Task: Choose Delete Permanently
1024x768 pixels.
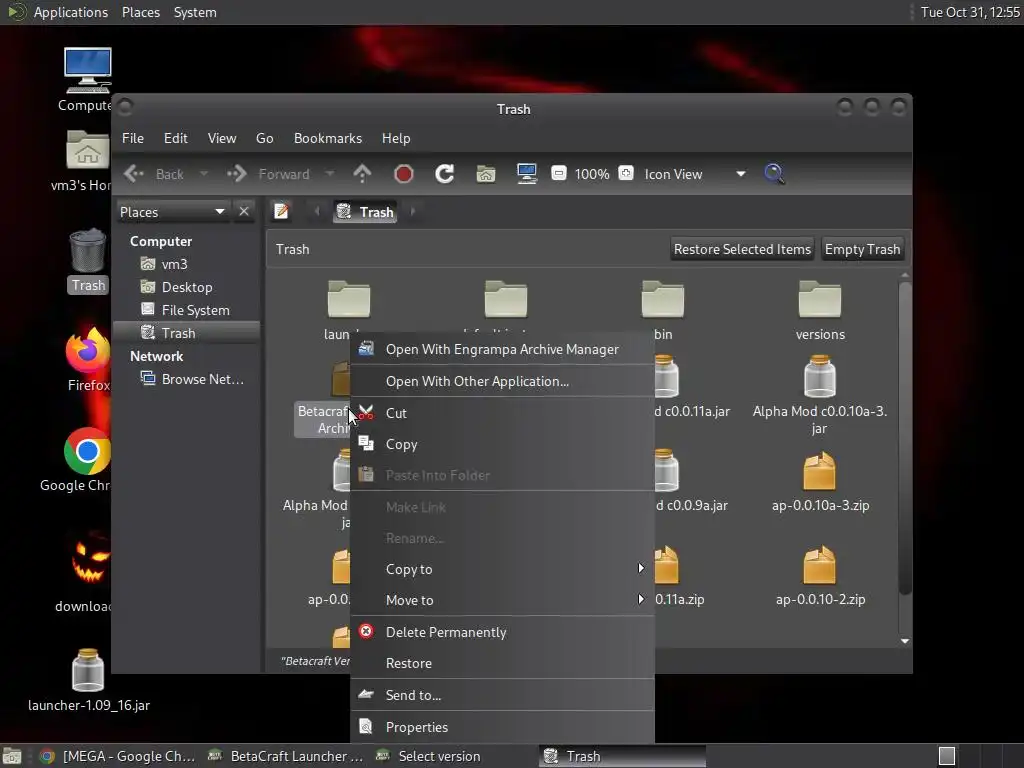Action: (x=503, y=632)
